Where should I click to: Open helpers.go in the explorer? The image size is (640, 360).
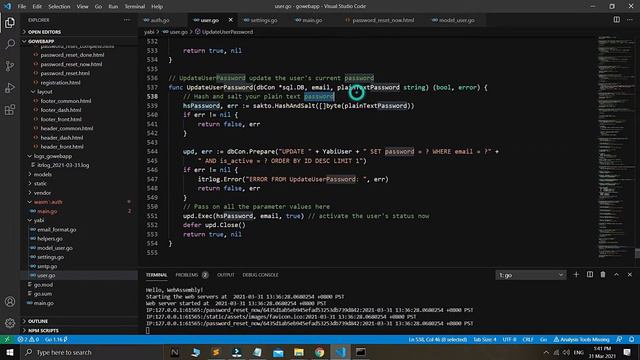coord(50,239)
